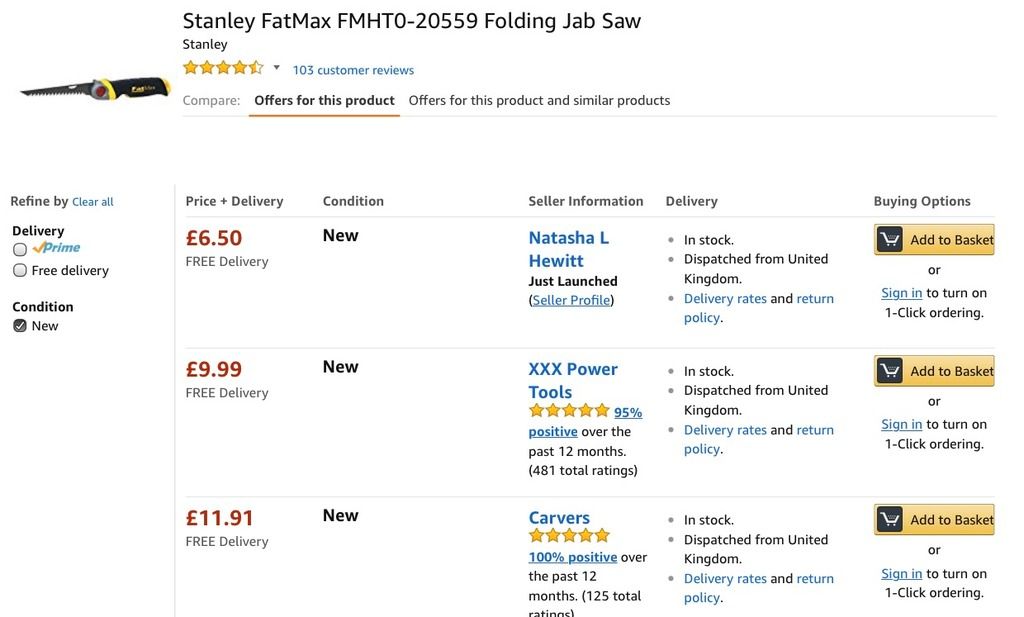View the Seller Profile link
Screen dimensions: 1024x617
click(x=571, y=300)
